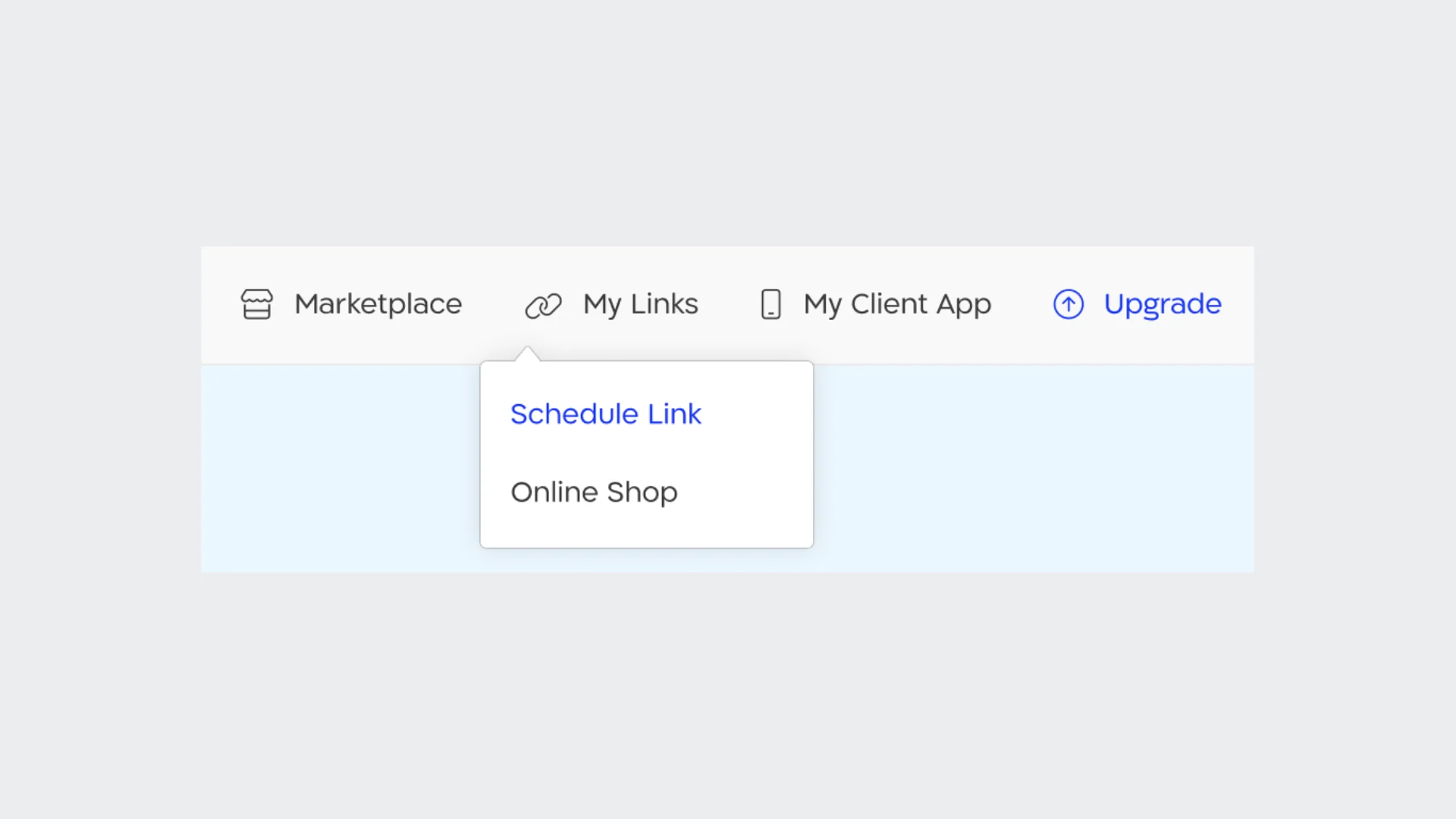The image size is (1456, 819).
Task: Click white space right of Online Shop text
Action: click(747, 492)
